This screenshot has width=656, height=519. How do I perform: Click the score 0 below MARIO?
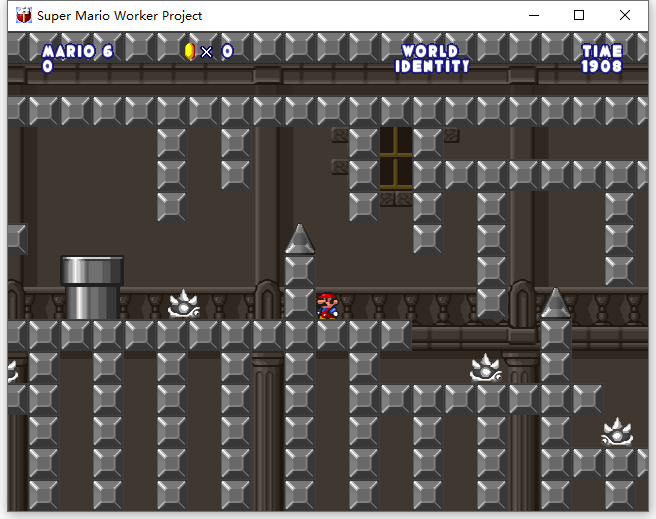click(48, 66)
